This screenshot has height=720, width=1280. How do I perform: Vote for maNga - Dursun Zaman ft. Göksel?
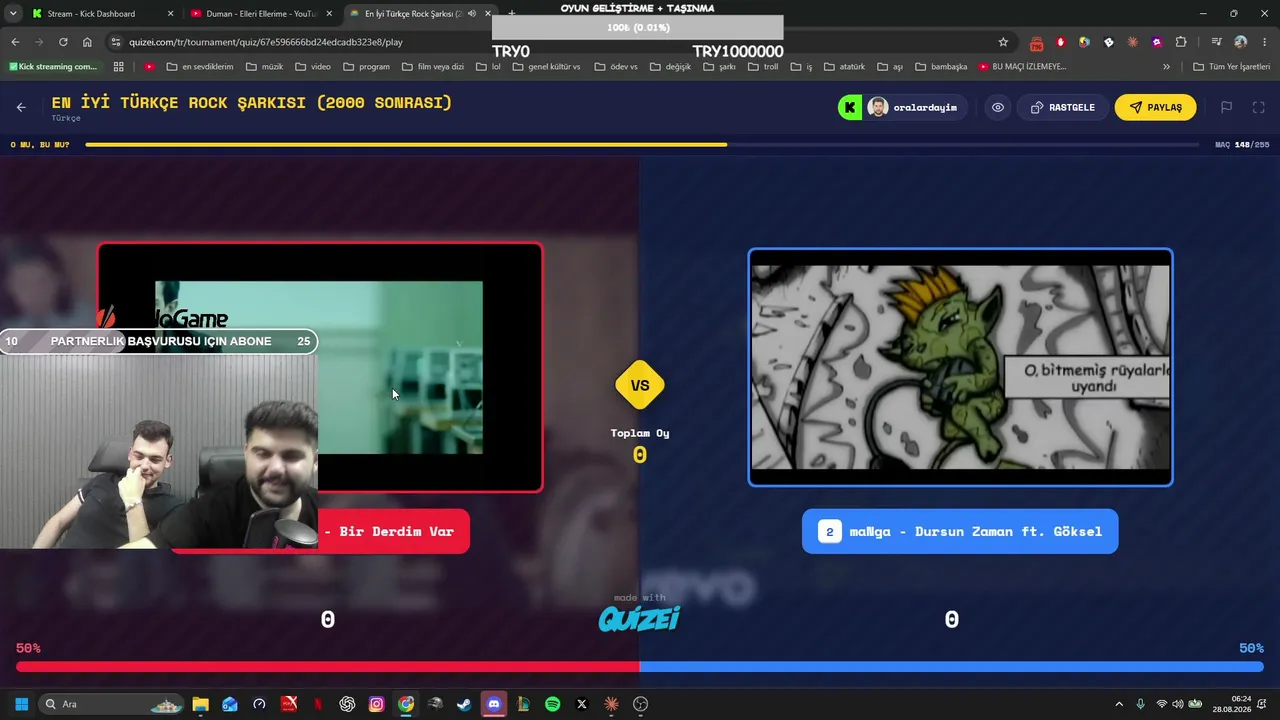(x=960, y=531)
